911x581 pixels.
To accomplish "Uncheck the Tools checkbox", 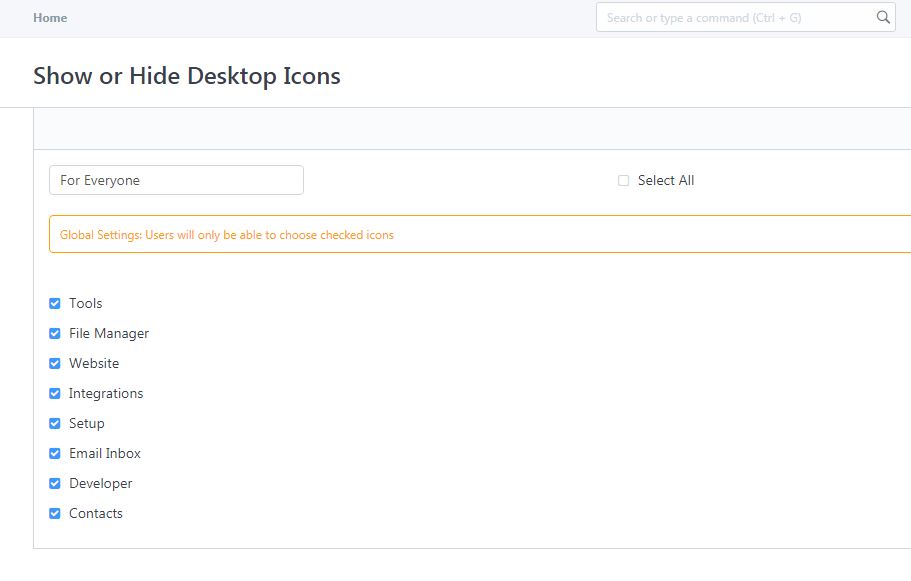I will pyautogui.click(x=55, y=303).
